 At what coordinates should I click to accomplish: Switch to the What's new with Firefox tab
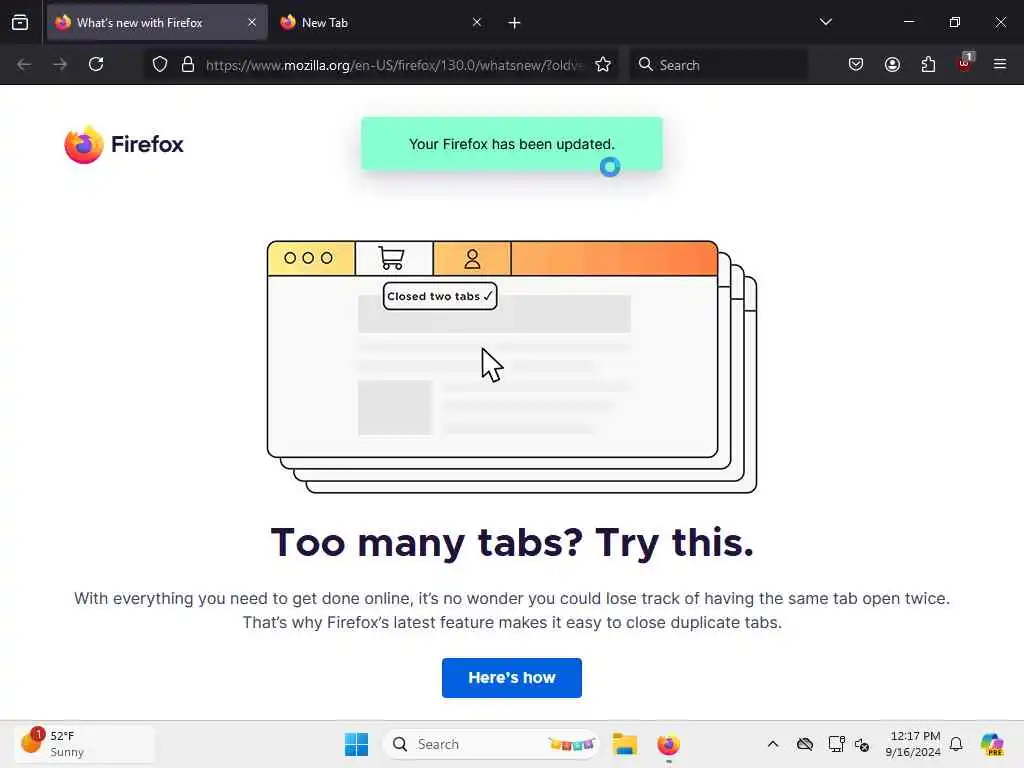pyautogui.click(x=157, y=22)
